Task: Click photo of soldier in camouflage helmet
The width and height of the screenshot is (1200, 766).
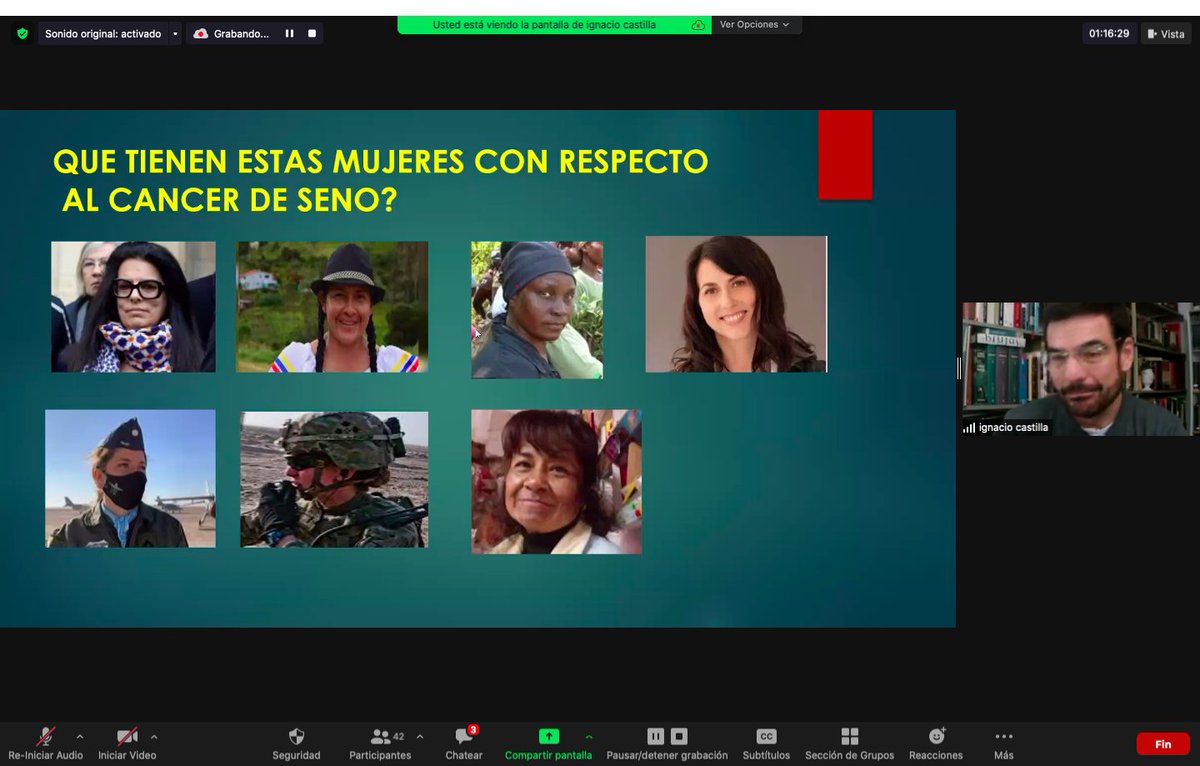Action: pyautogui.click(x=334, y=479)
